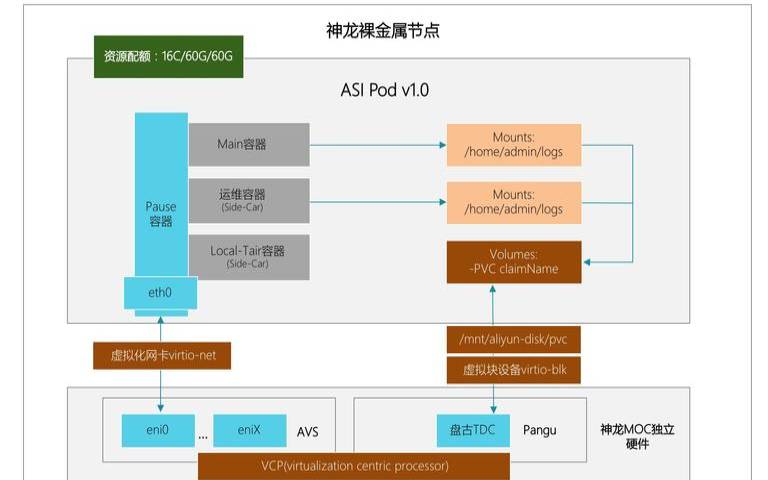Click the Local-Tair容器 (Side-Car) box
This screenshot has width=768, height=480.
[x=249, y=257]
